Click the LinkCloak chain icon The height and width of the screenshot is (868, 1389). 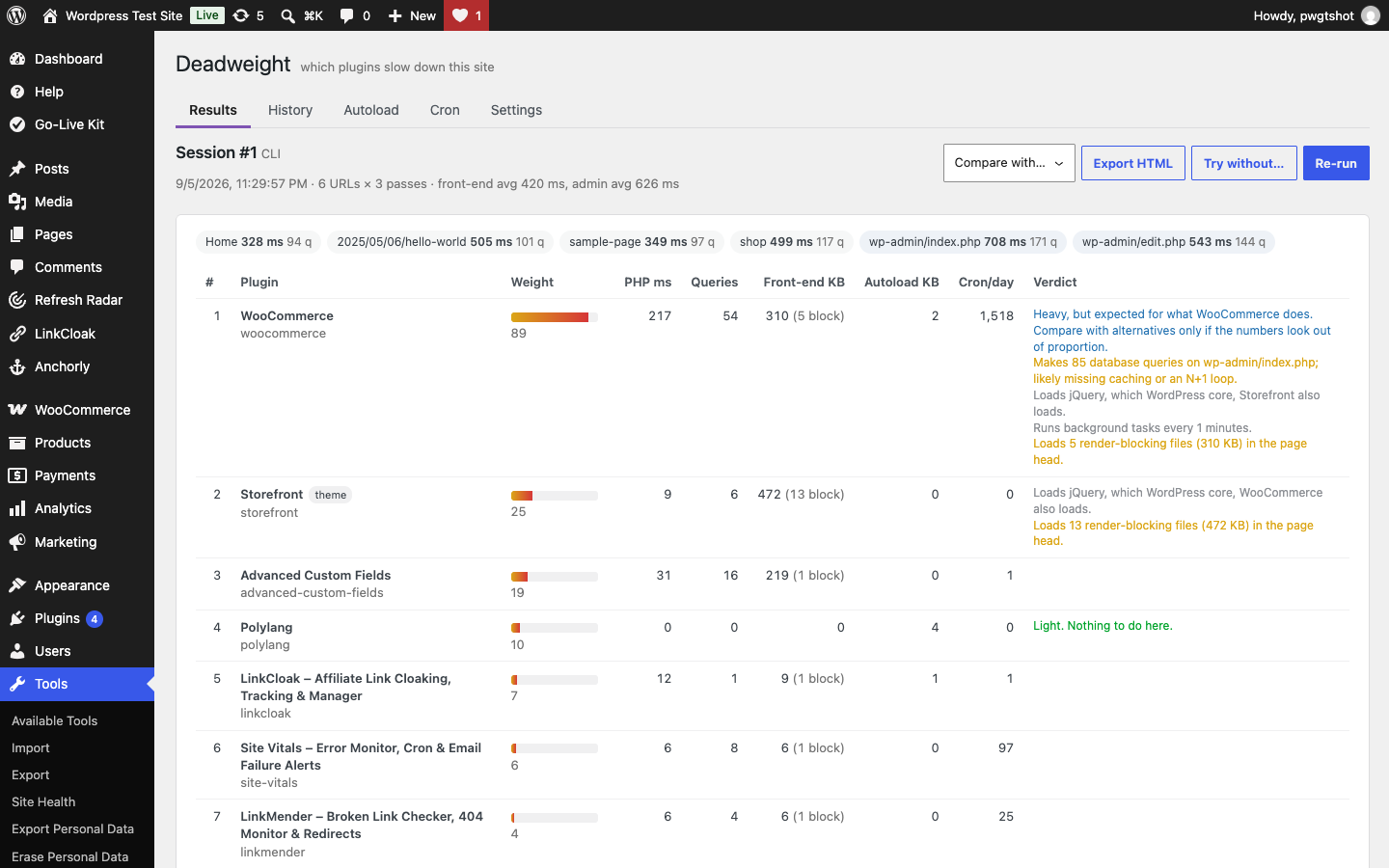17,334
